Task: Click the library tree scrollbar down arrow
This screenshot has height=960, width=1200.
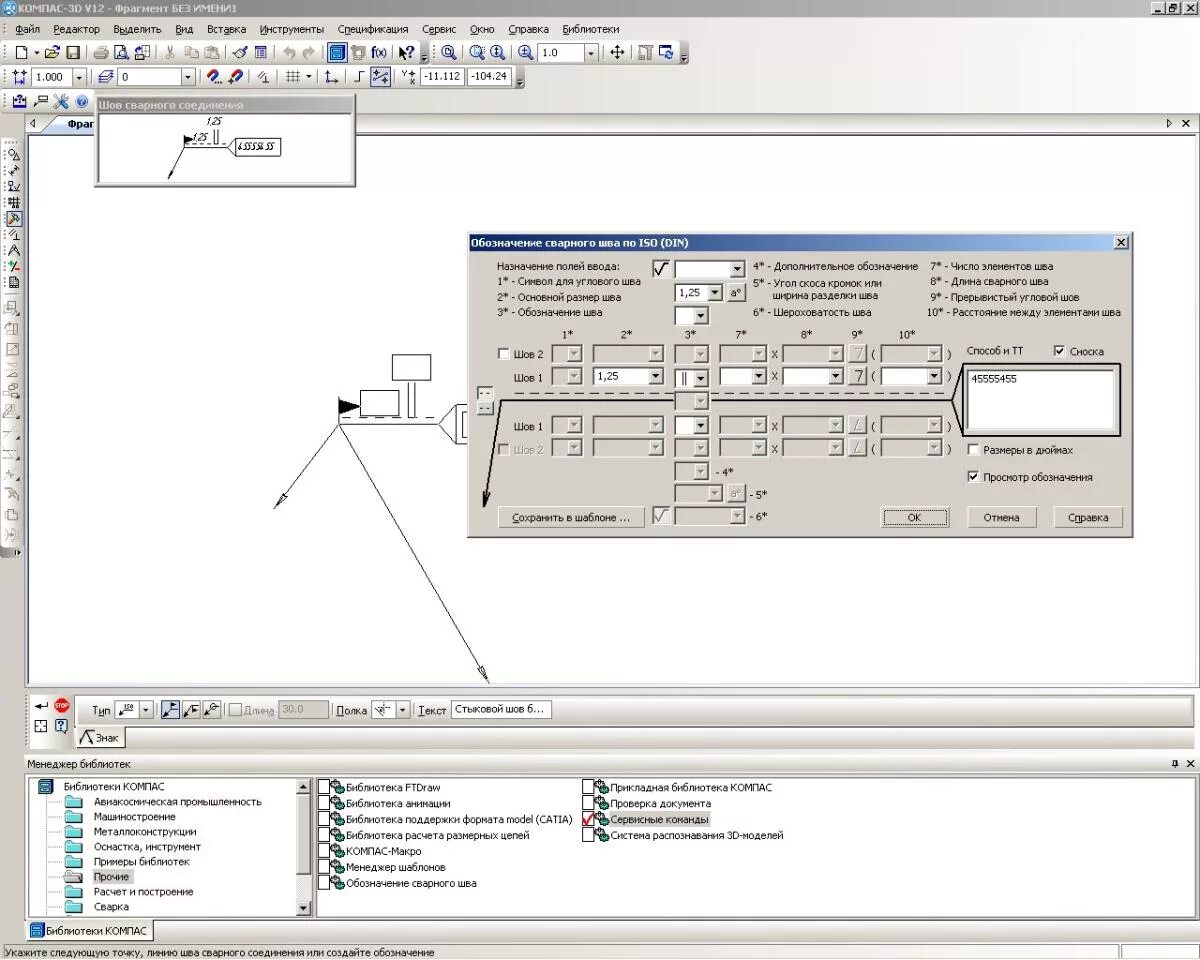Action: [305, 907]
